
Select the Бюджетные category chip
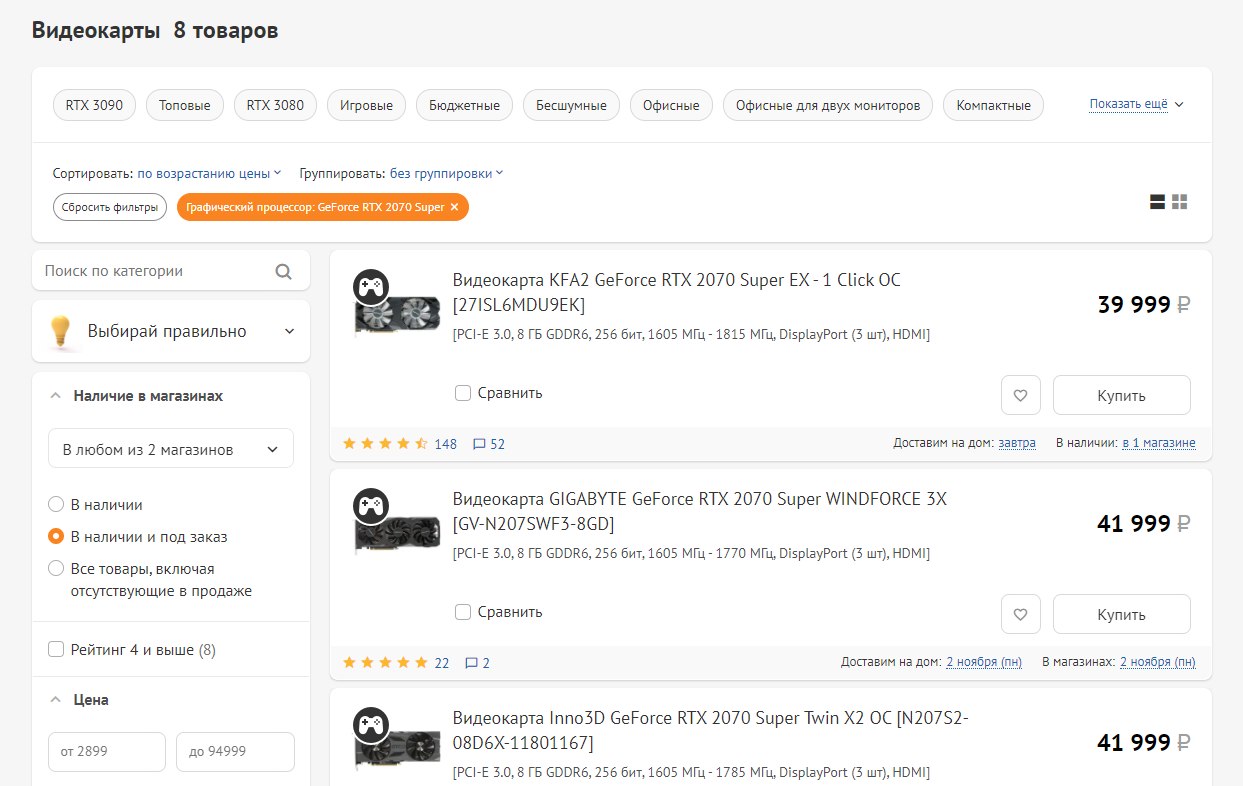(464, 105)
